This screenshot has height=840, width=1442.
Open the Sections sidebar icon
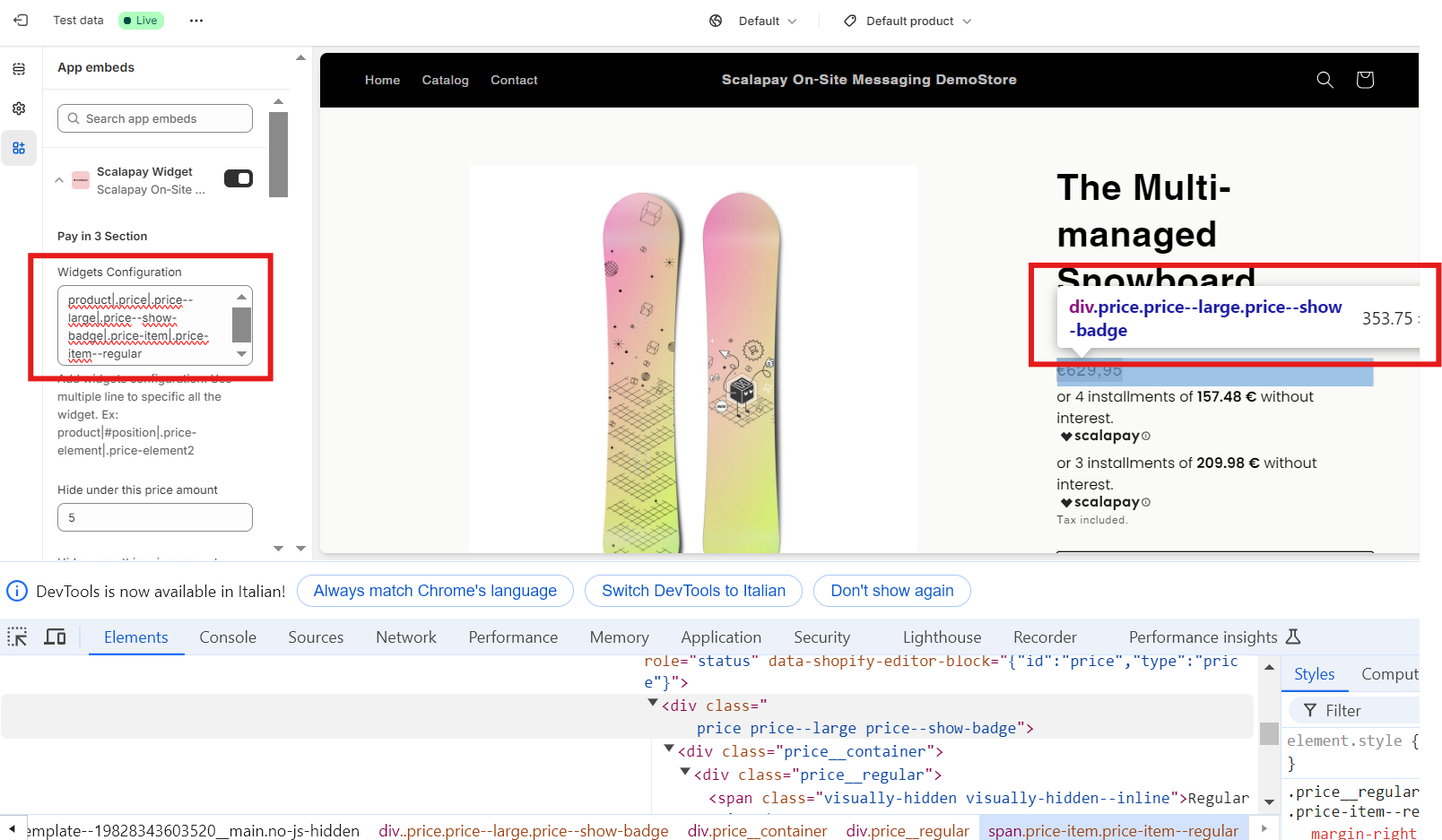19,69
